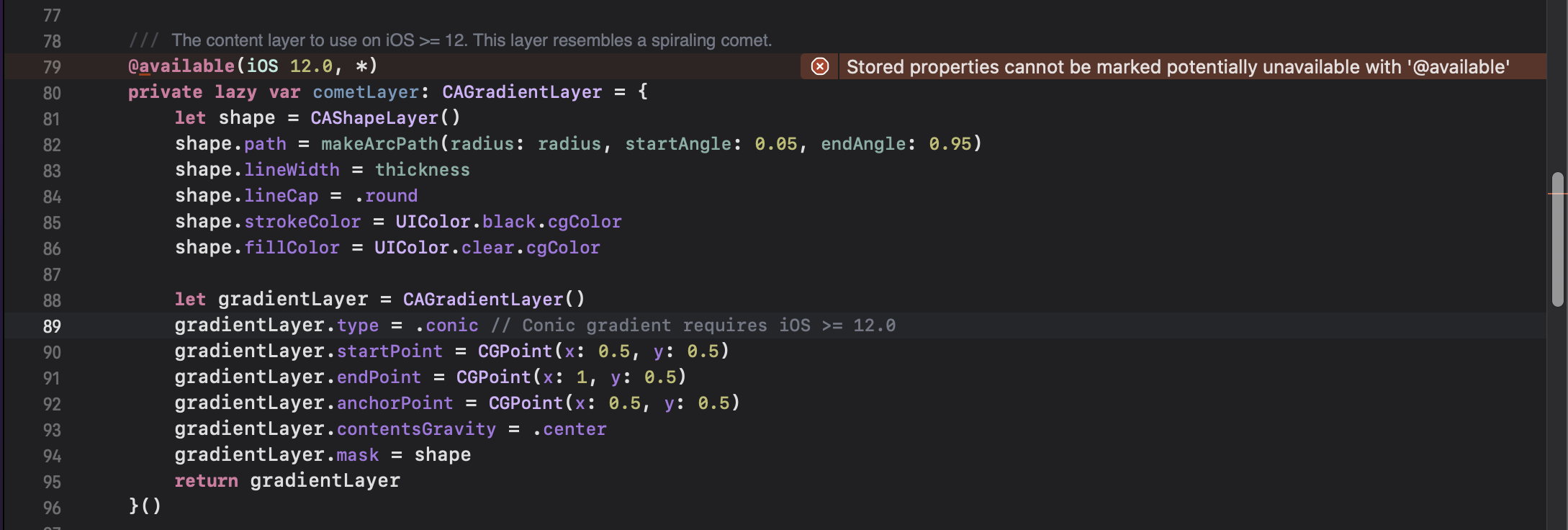Click 'anchorPoint' property on line 92
This screenshot has width=1568, height=530.
395,403
